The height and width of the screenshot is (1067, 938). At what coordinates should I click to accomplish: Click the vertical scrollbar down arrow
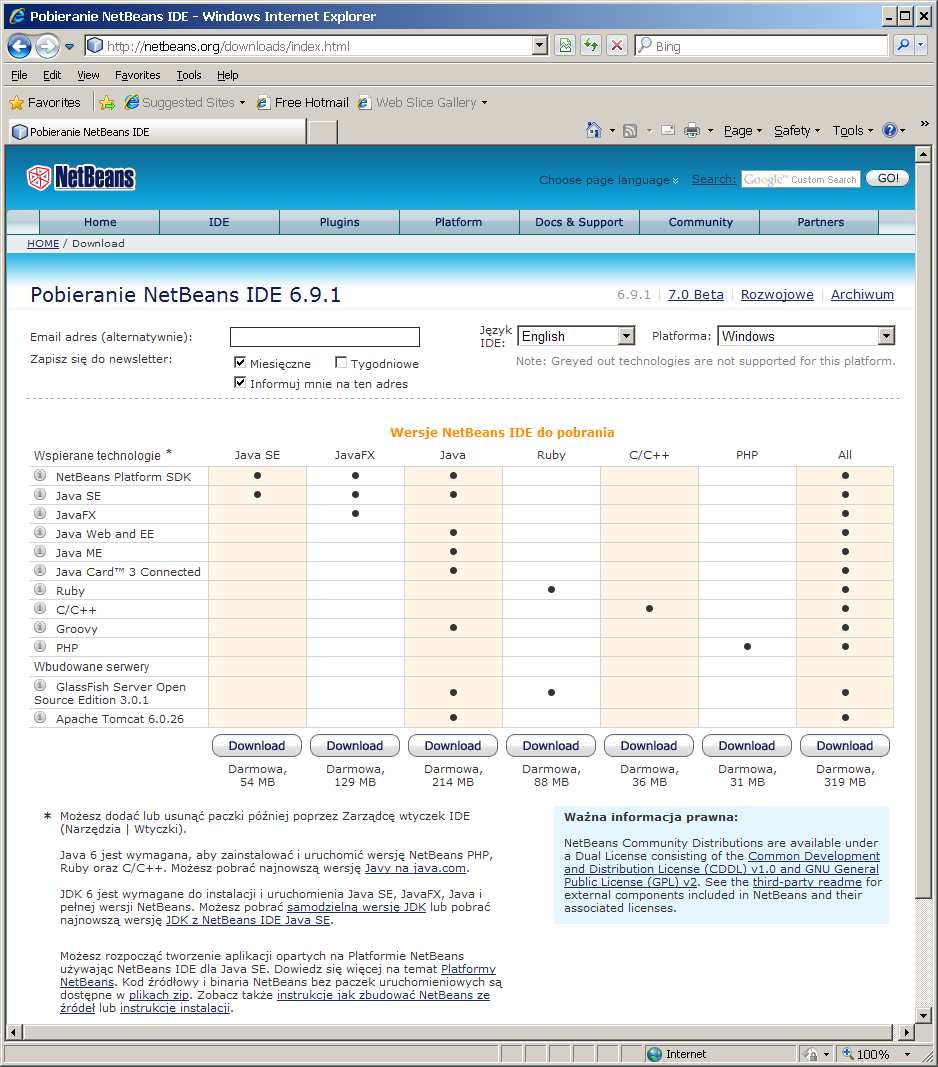[x=923, y=1015]
